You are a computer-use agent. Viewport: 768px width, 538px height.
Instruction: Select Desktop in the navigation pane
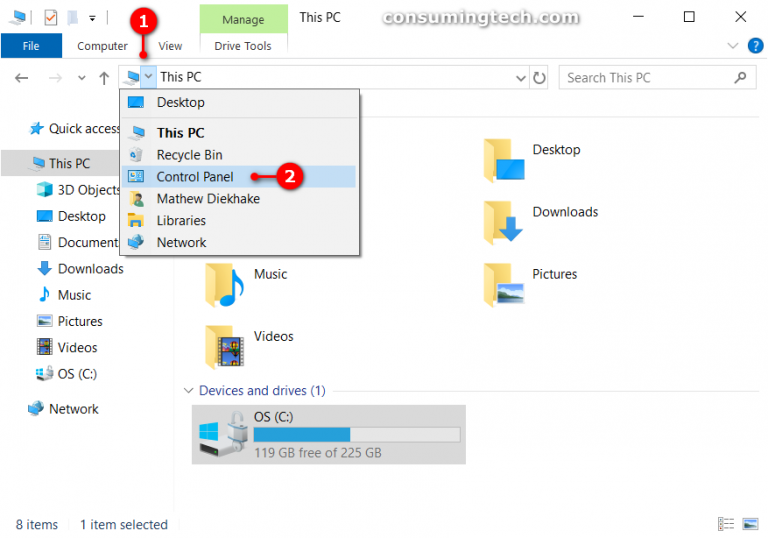tap(72, 216)
